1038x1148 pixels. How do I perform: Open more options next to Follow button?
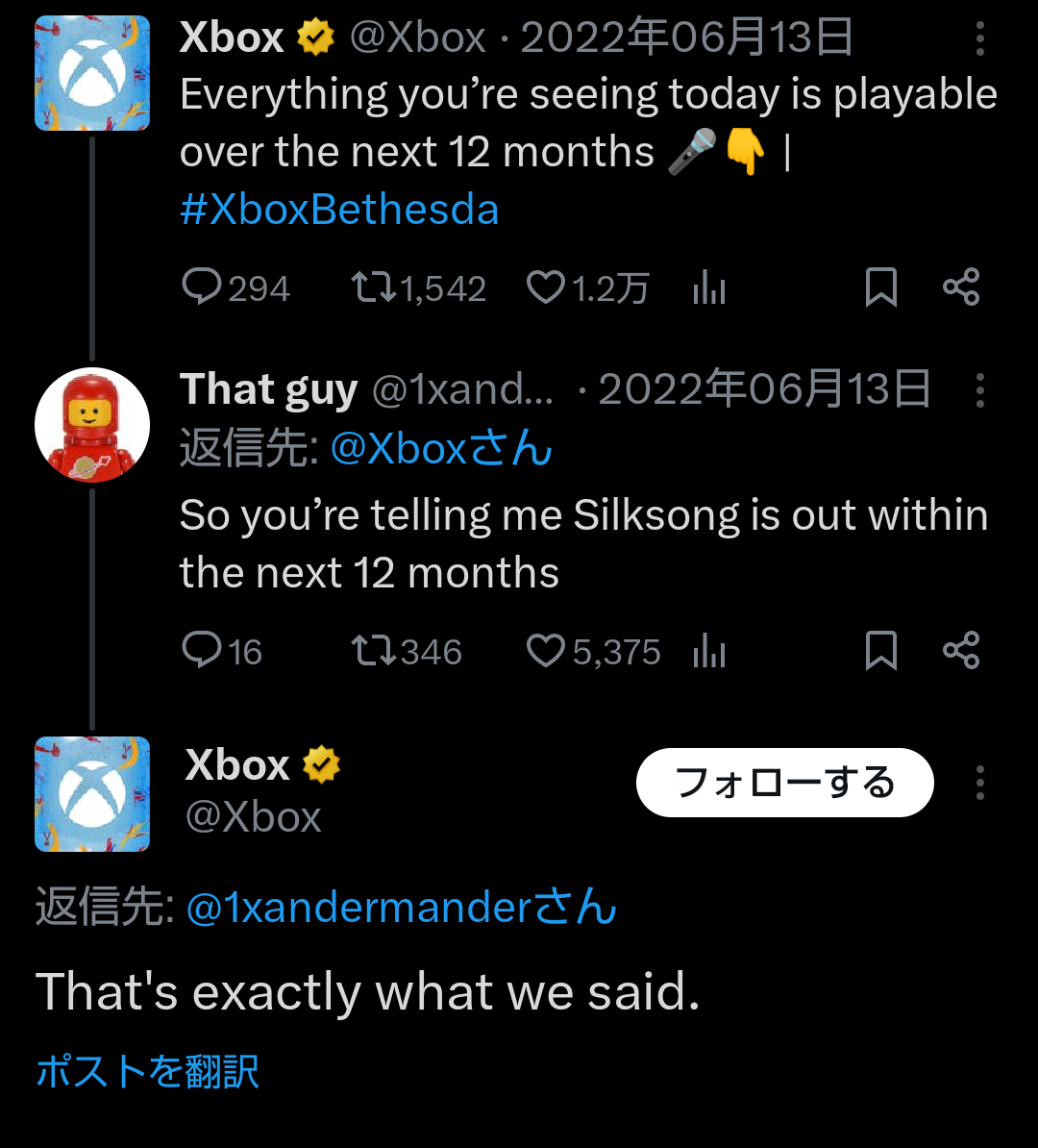pos(979,783)
